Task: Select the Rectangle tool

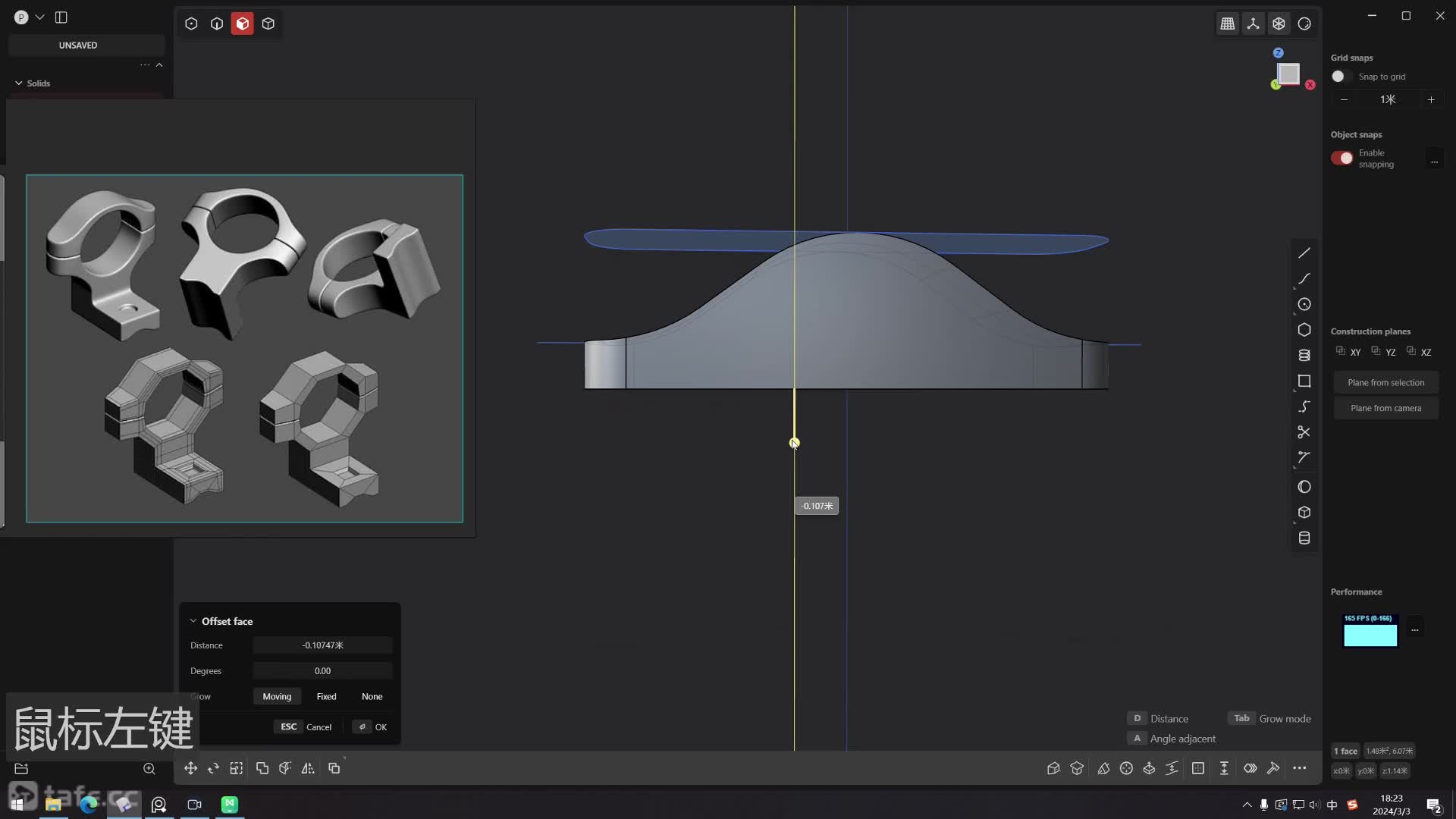Action: (1304, 381)
